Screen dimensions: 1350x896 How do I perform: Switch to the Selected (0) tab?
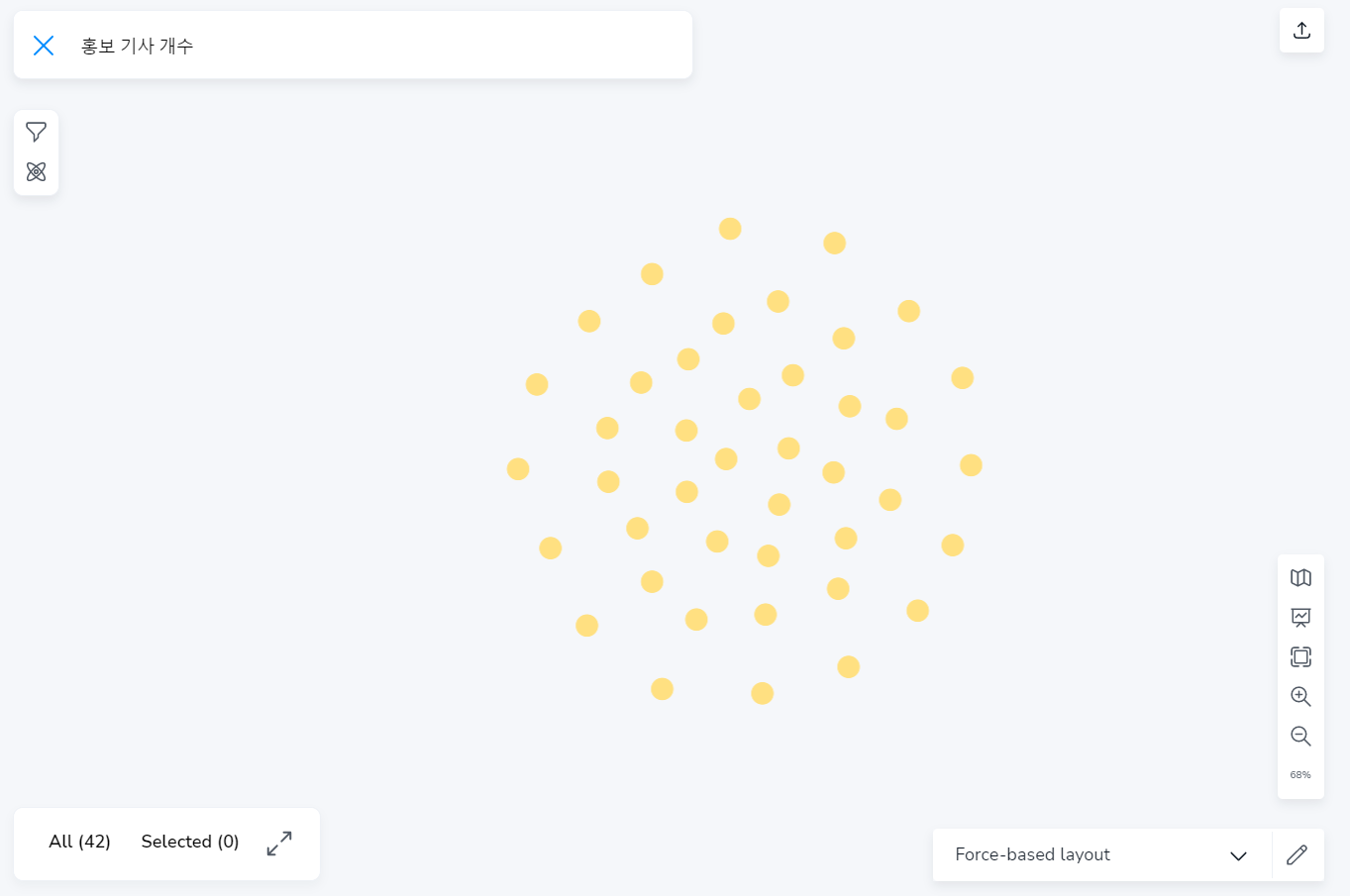tap(190, 842)
